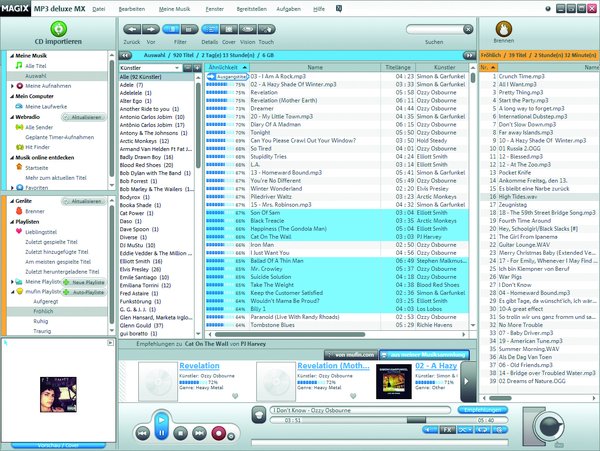Image resolution: width=600 pixels, height=451 pixels.
Task: Expand the Meine Aufnahmen tree node
Action: (12, 86)
